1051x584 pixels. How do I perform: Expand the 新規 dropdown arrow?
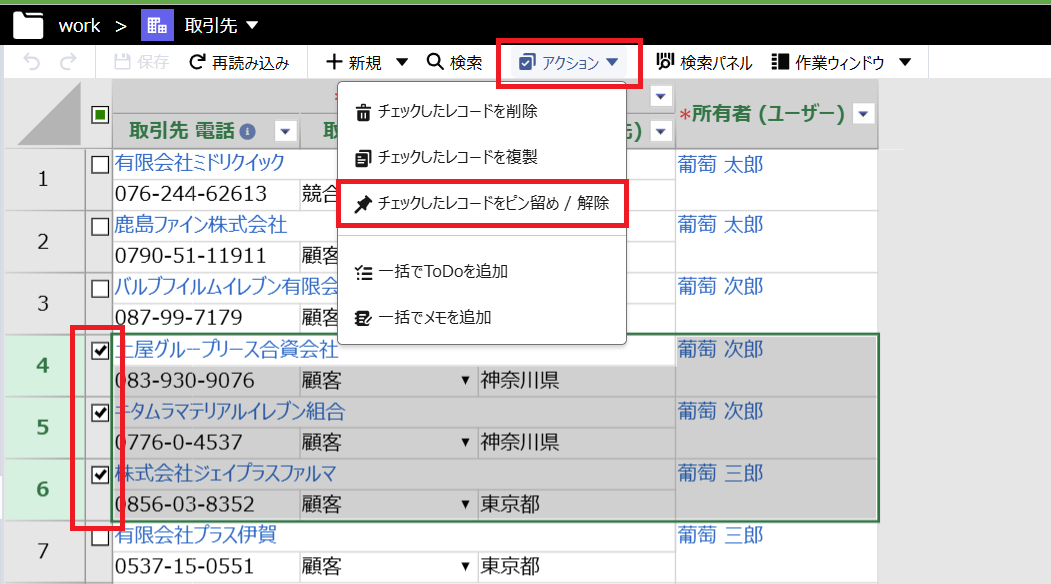point(402,62)
